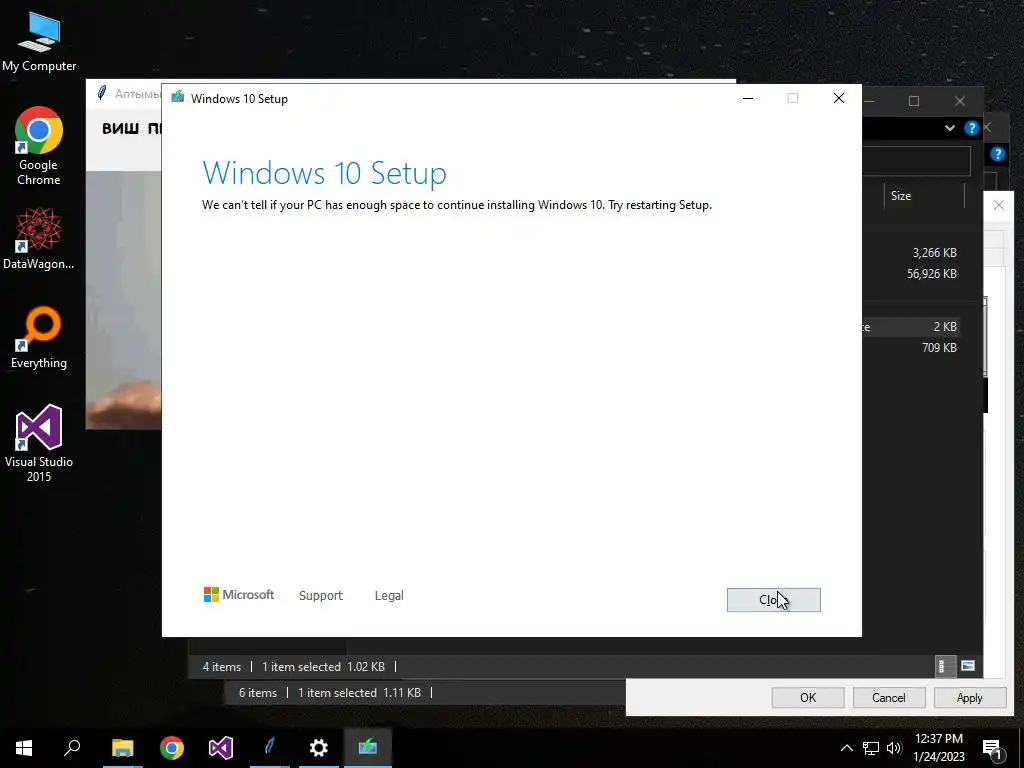
Task: Click the '4 items' status bar text
Action: tap(221, 667)
